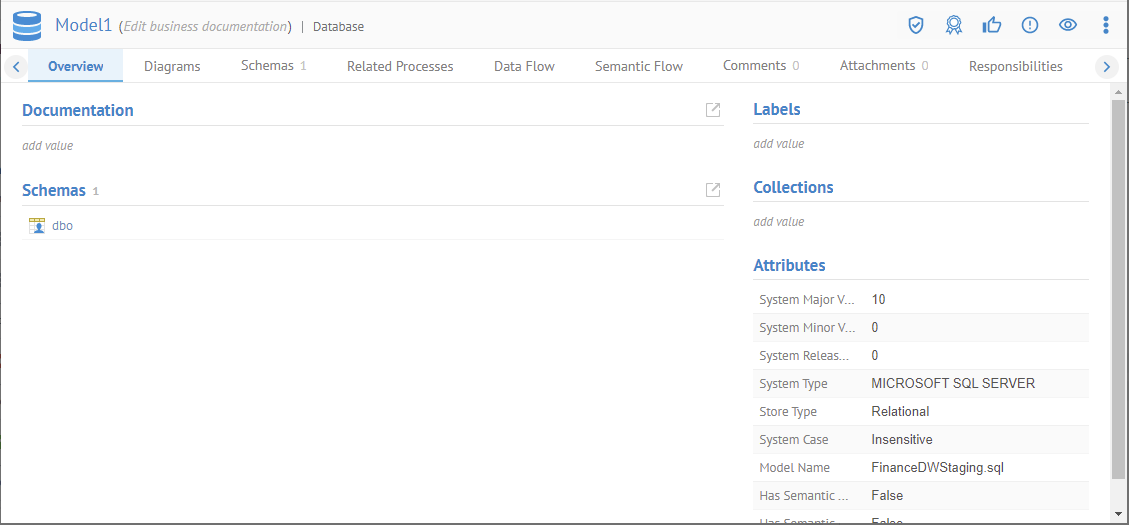
Task: Click the award ribbon endorsement icon
Action: point(954,25)
